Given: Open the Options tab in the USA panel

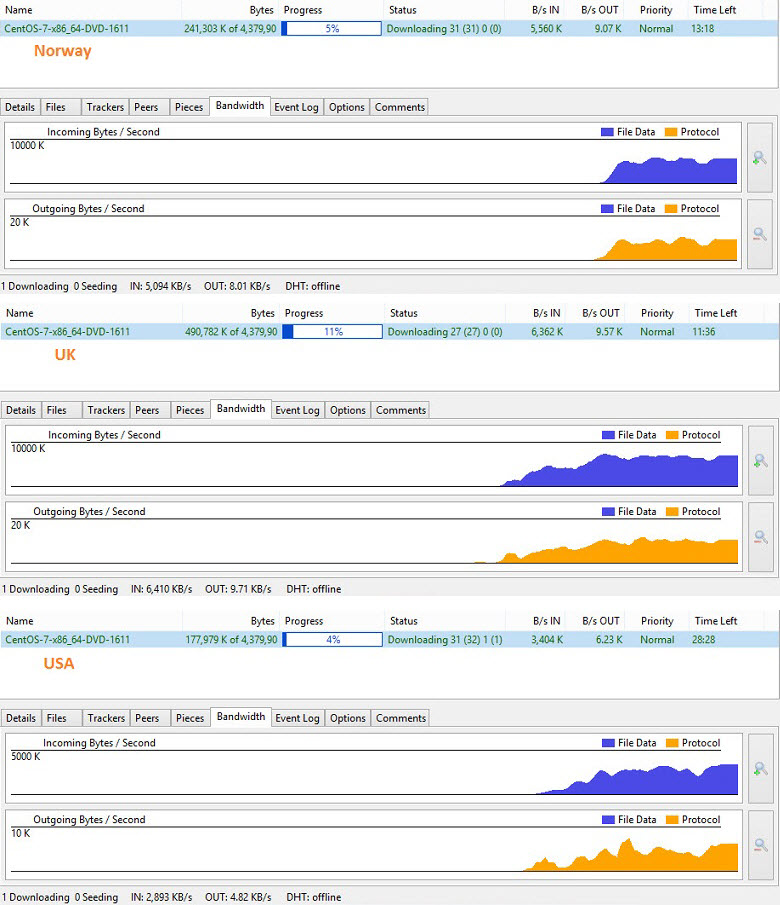Looking at the screenshot, I should pyautogui.click(x=348, y=718).
